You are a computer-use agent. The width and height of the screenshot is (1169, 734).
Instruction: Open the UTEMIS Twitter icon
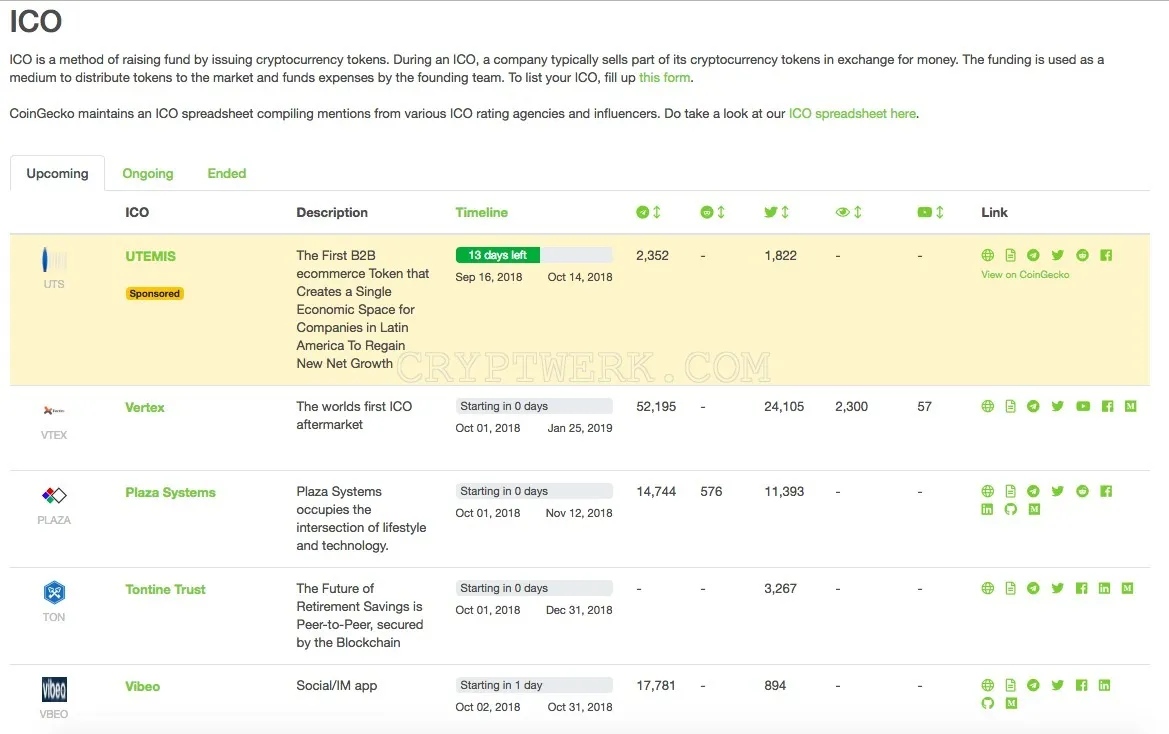pyautogui.click(x=1057, y=256)
